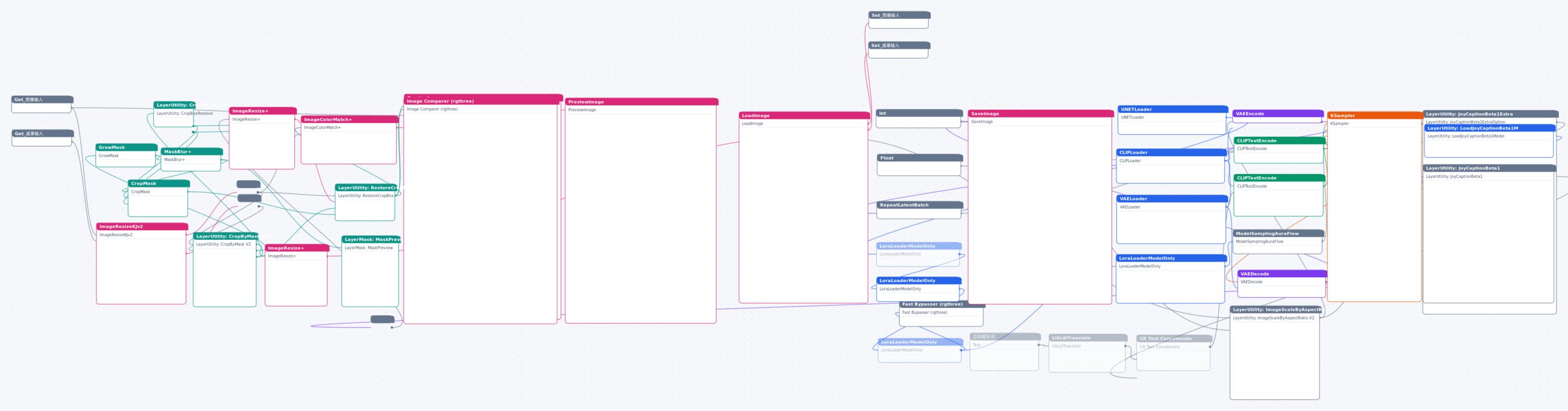Select the Image Comparer (rgthree) node header
The image size is (1568, 411).
click(x=483, y=101)
